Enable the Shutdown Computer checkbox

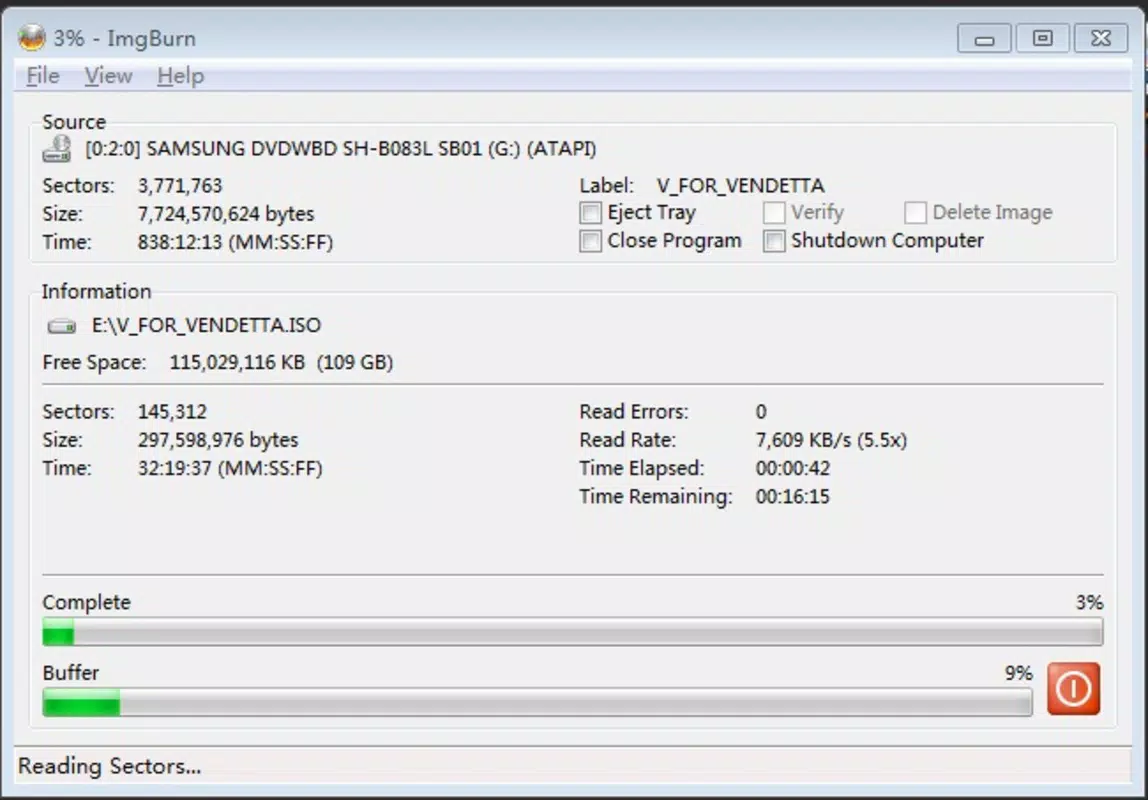774,241
